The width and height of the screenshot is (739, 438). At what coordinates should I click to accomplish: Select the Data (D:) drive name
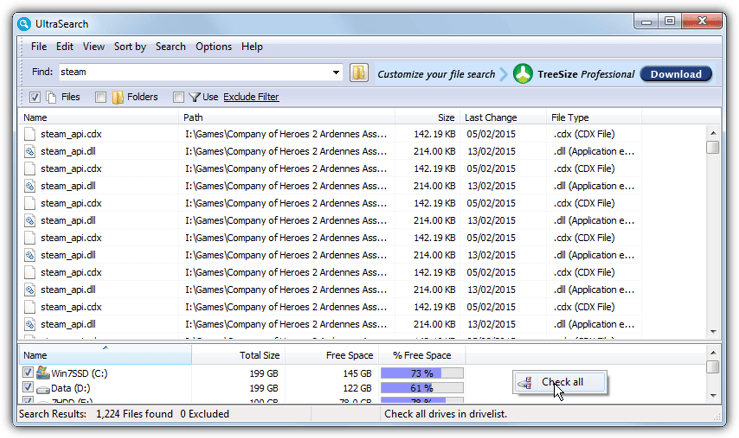[x=71, y=388]
